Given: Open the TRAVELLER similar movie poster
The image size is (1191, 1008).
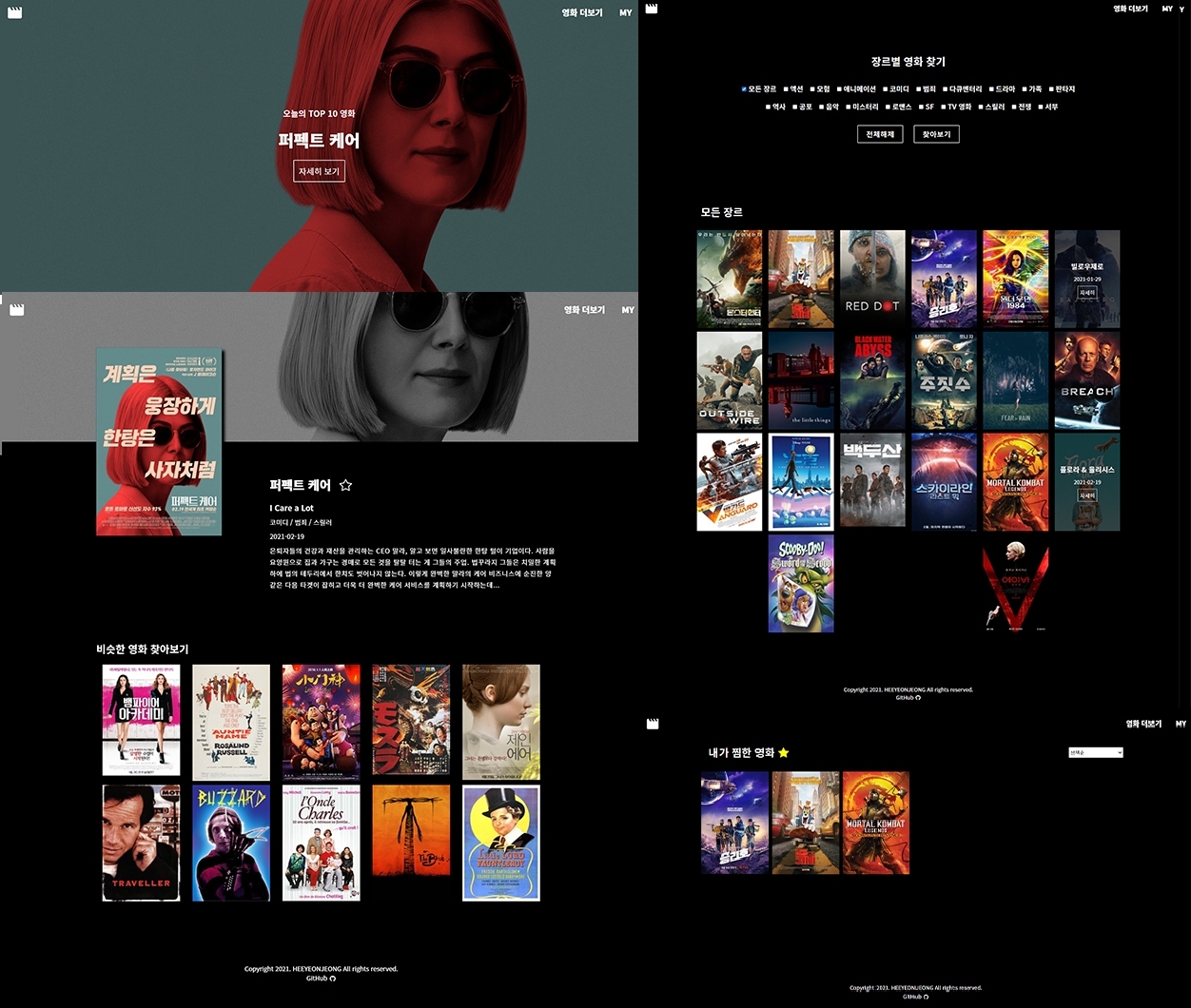Looking at the screenshot, I should (141, 843).
